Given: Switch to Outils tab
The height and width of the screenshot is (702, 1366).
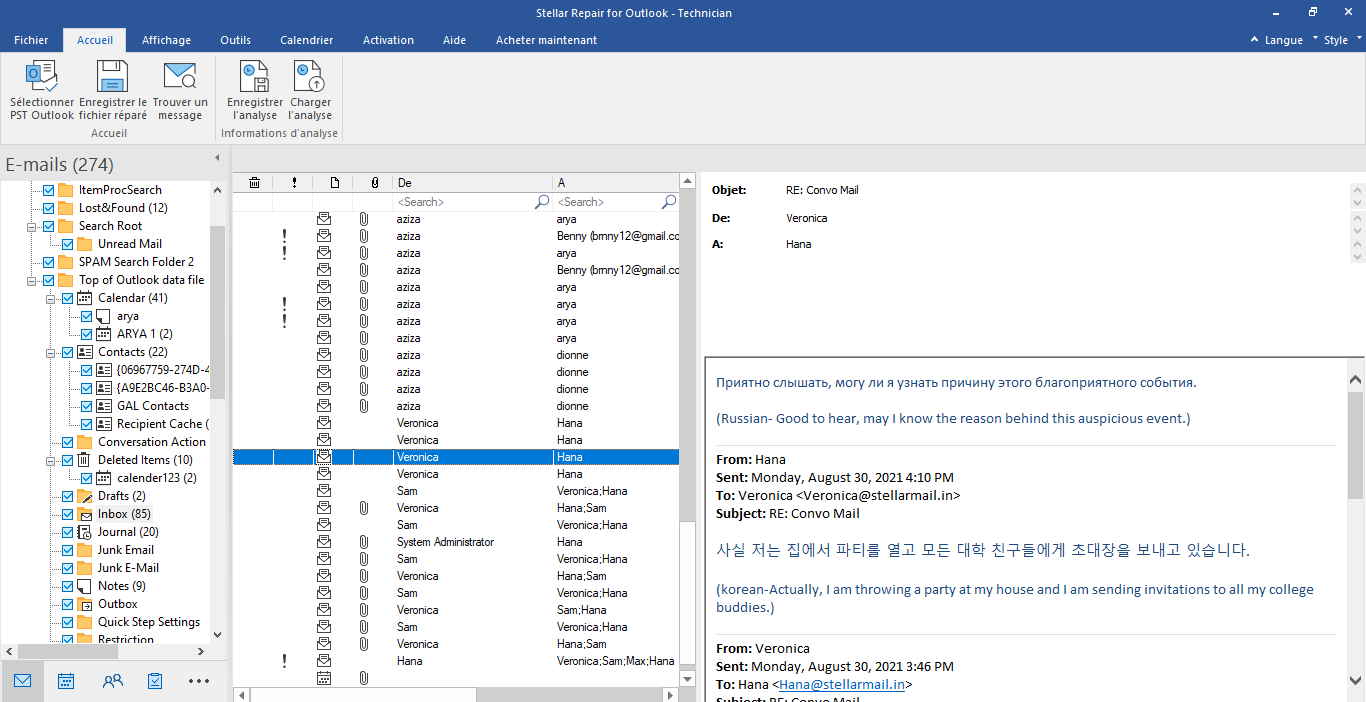Looking at the screenshot, I should coord(236,40).
